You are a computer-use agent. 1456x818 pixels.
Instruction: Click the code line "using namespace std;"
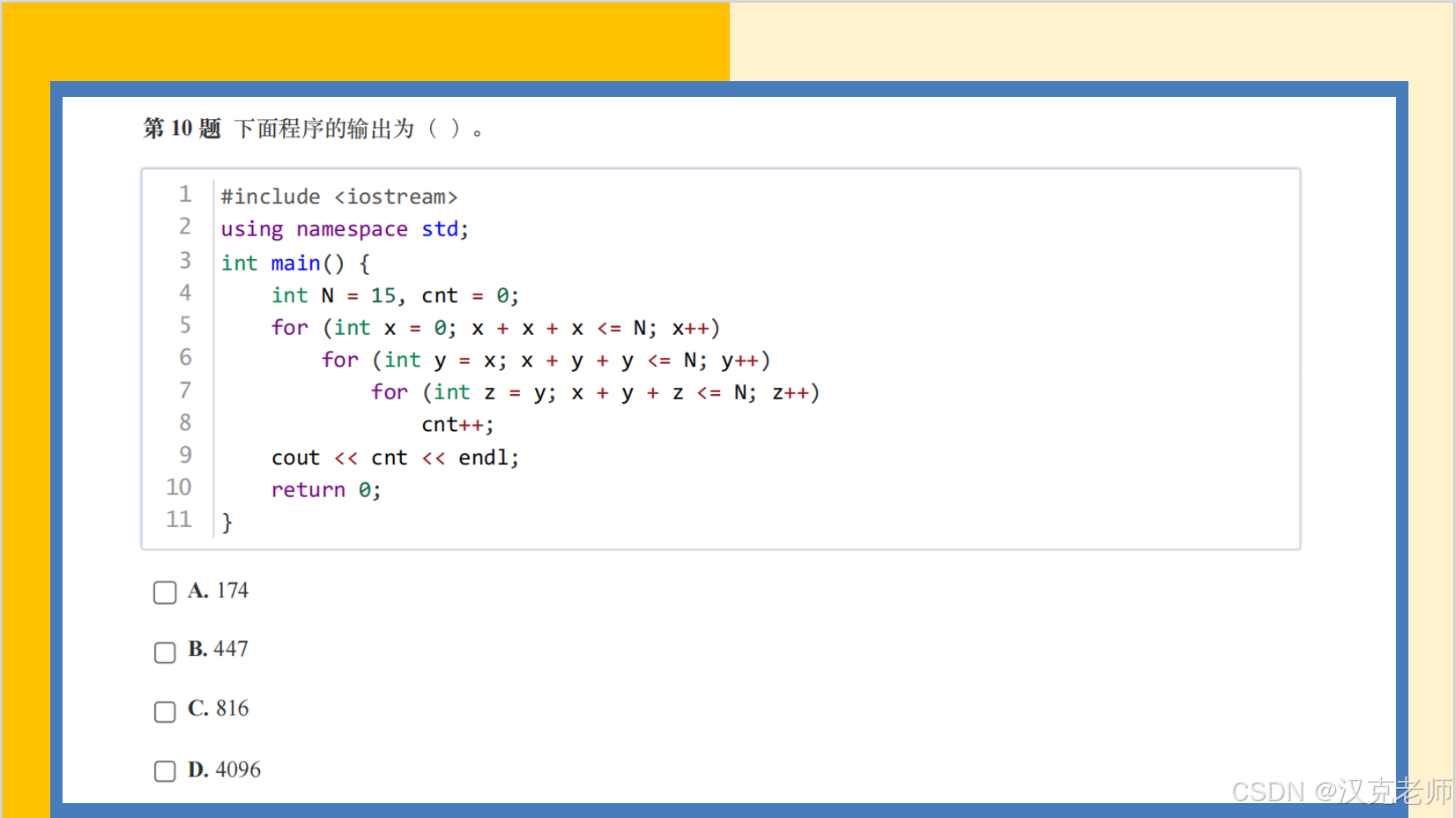pos(345,229)
